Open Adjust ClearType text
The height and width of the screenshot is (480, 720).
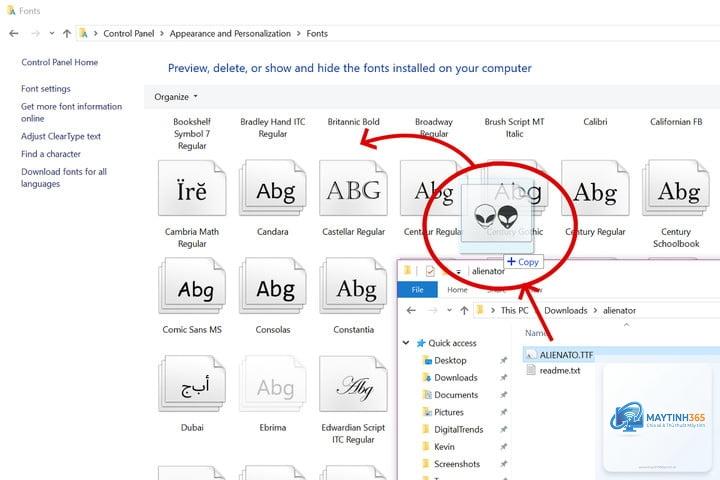coord(61,136)
